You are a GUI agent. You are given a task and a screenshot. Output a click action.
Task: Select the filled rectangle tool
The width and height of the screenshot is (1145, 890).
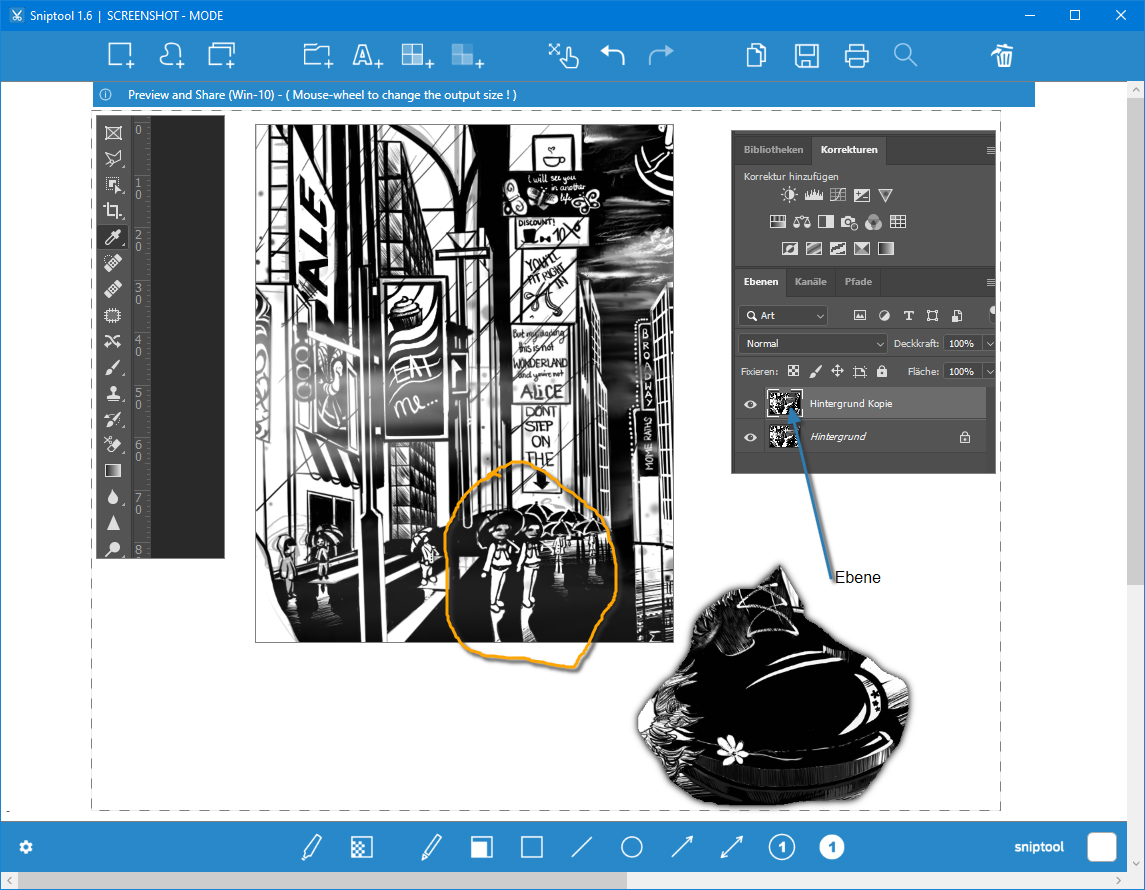coord(482,847)
